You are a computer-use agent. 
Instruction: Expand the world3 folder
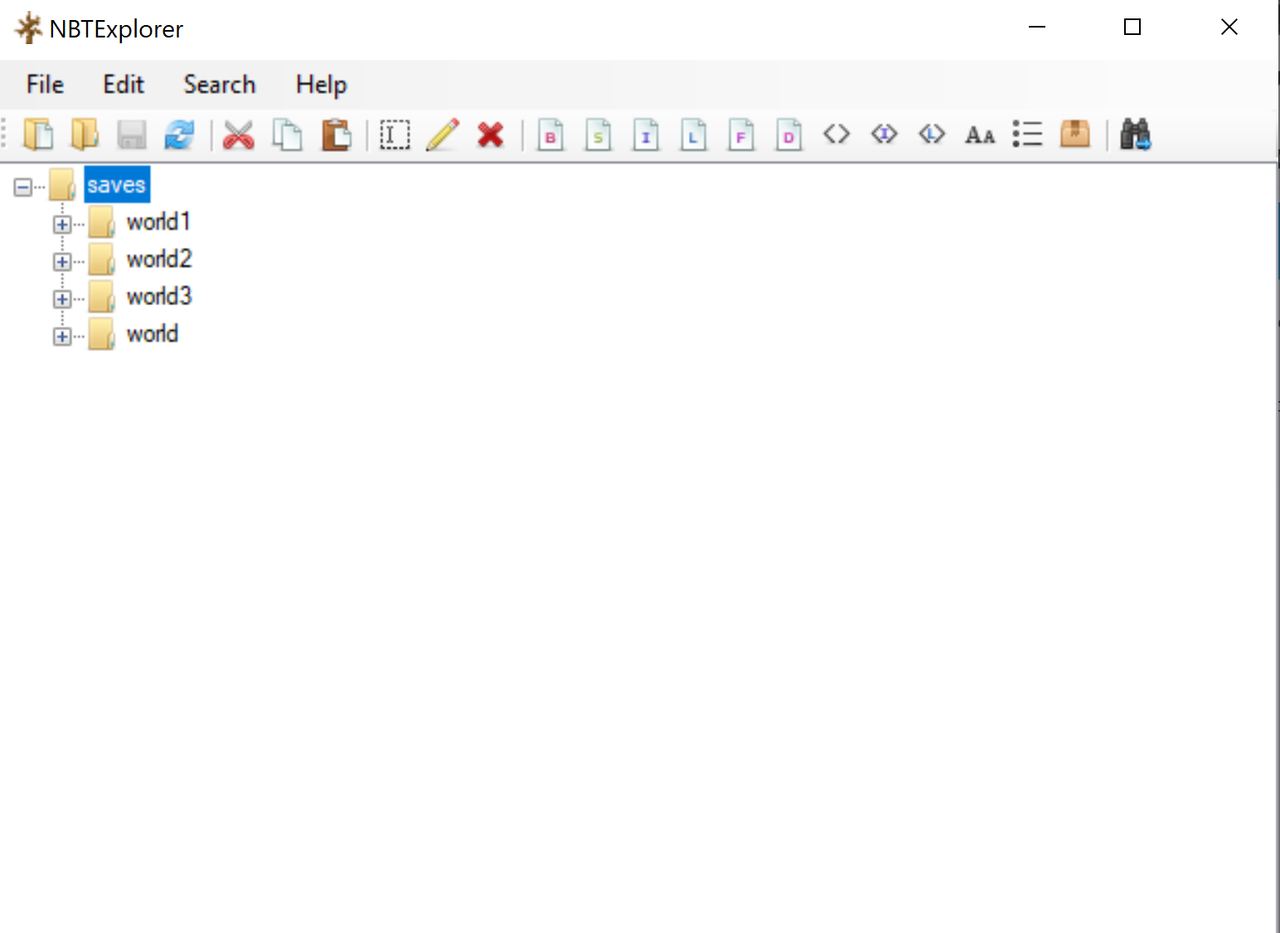[62, 299]
